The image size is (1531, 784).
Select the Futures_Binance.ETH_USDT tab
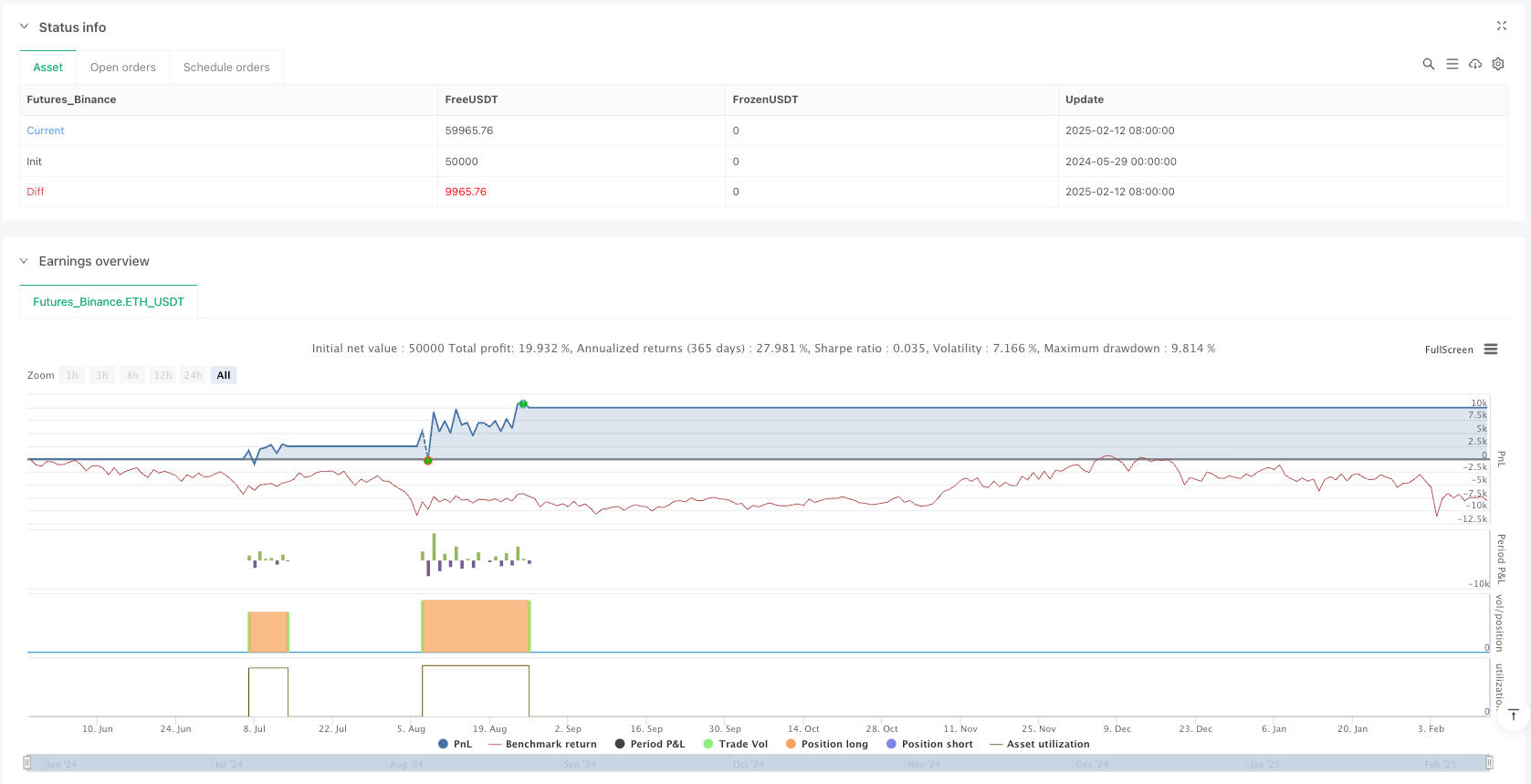109,302
